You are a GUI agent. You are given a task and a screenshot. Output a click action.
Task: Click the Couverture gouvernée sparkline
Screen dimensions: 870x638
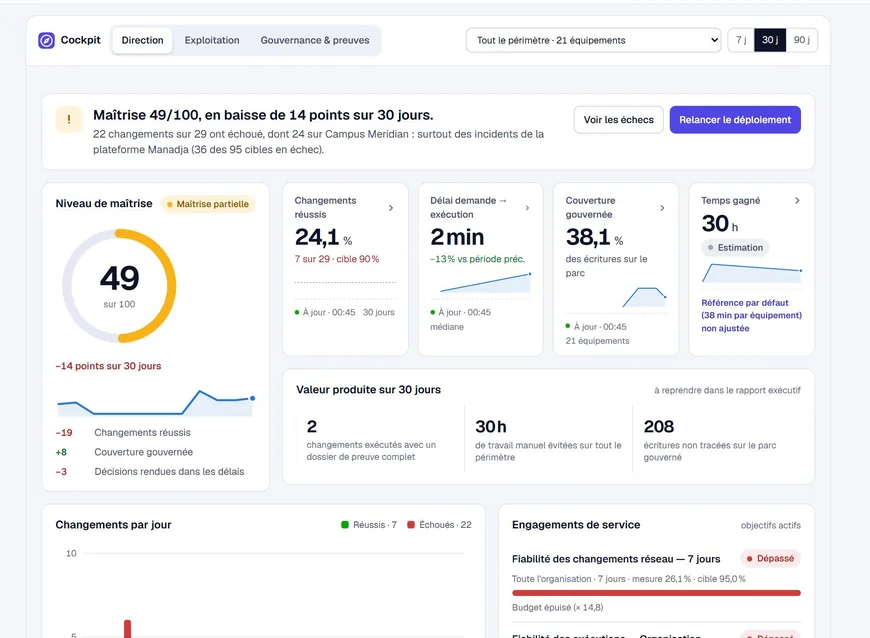tap(644, 297)
